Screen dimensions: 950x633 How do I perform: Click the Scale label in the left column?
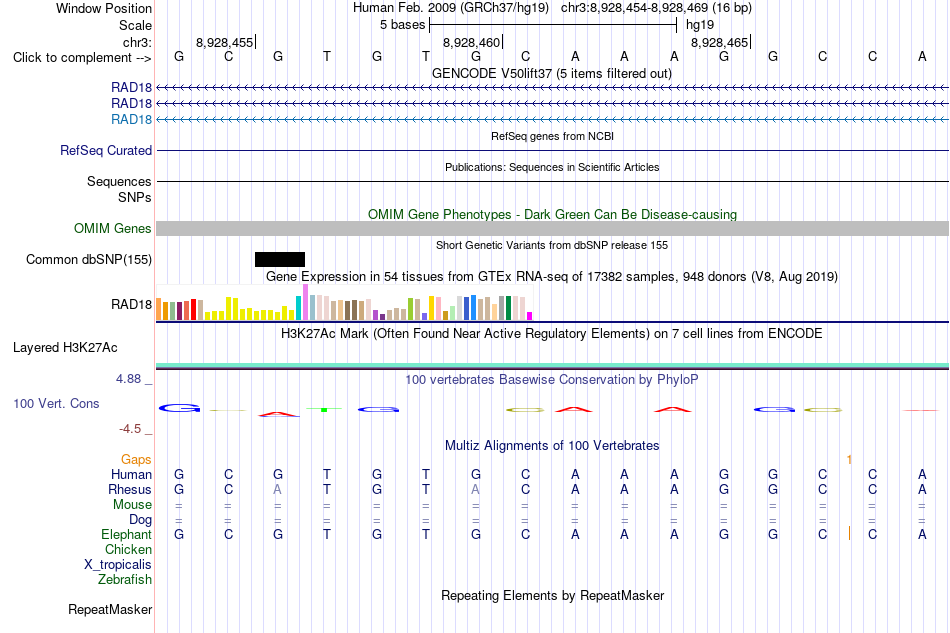pos(136,25)
